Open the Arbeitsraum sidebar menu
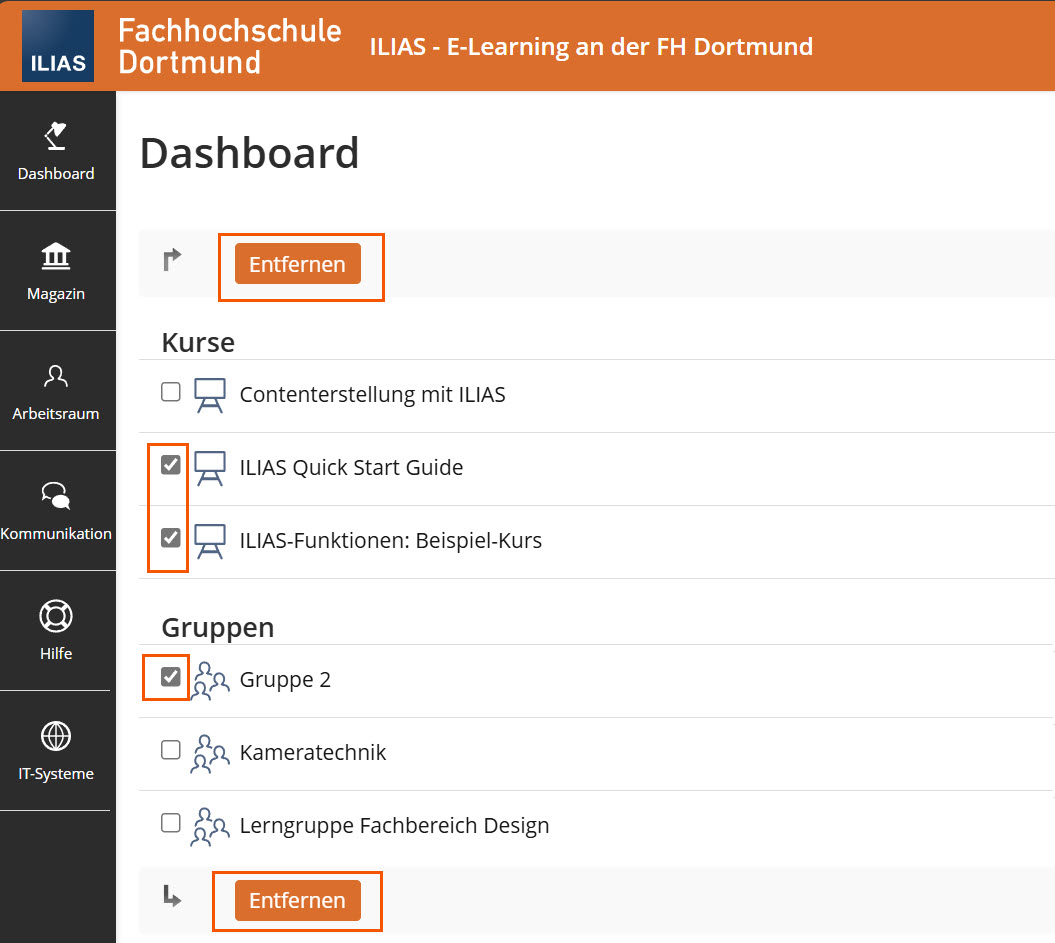Image resolution: width=1055 pixels, height=943 pixels. [56, 391]
